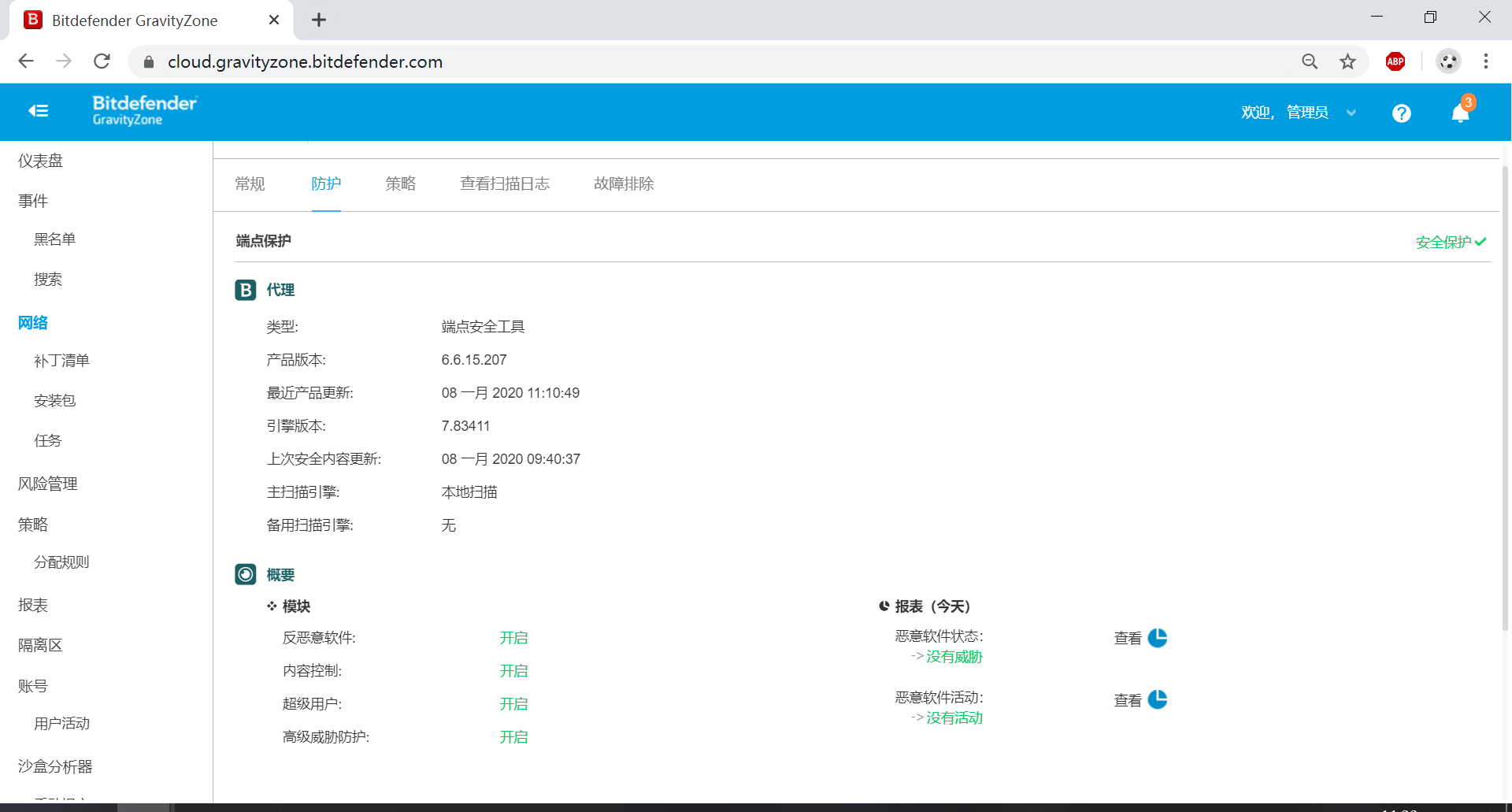Click the 没有威胁 link

(x=954, y=657)
